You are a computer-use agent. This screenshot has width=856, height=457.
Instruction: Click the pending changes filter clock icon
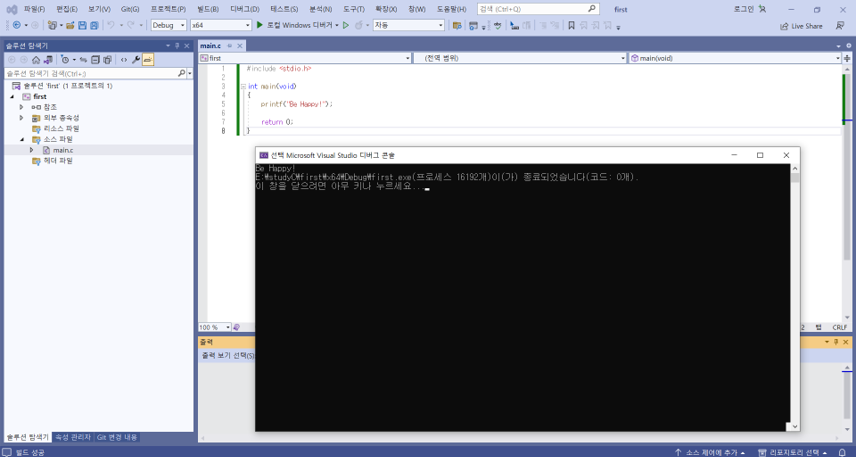65,60
